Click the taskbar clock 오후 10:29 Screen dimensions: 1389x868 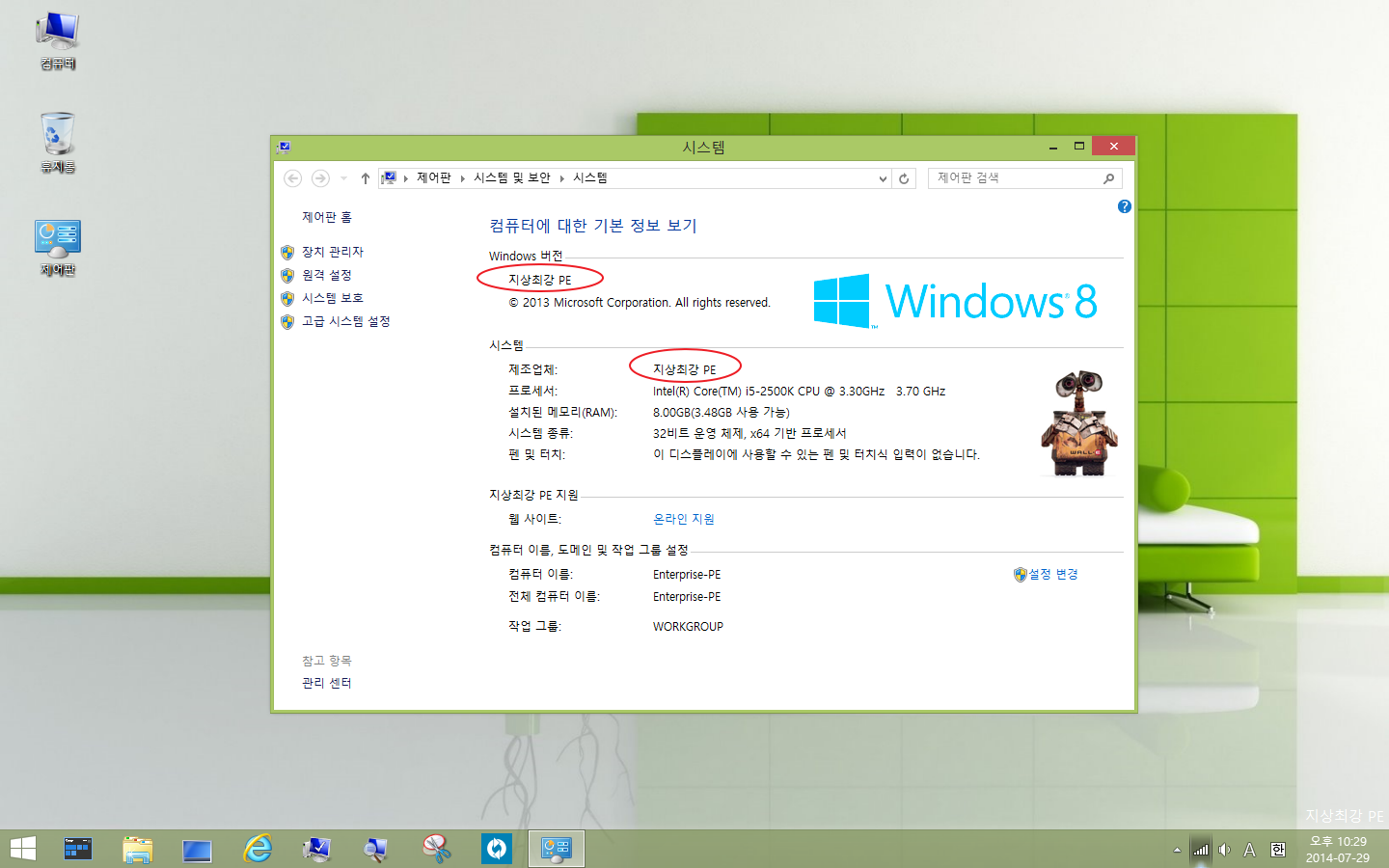point(1338,842)
